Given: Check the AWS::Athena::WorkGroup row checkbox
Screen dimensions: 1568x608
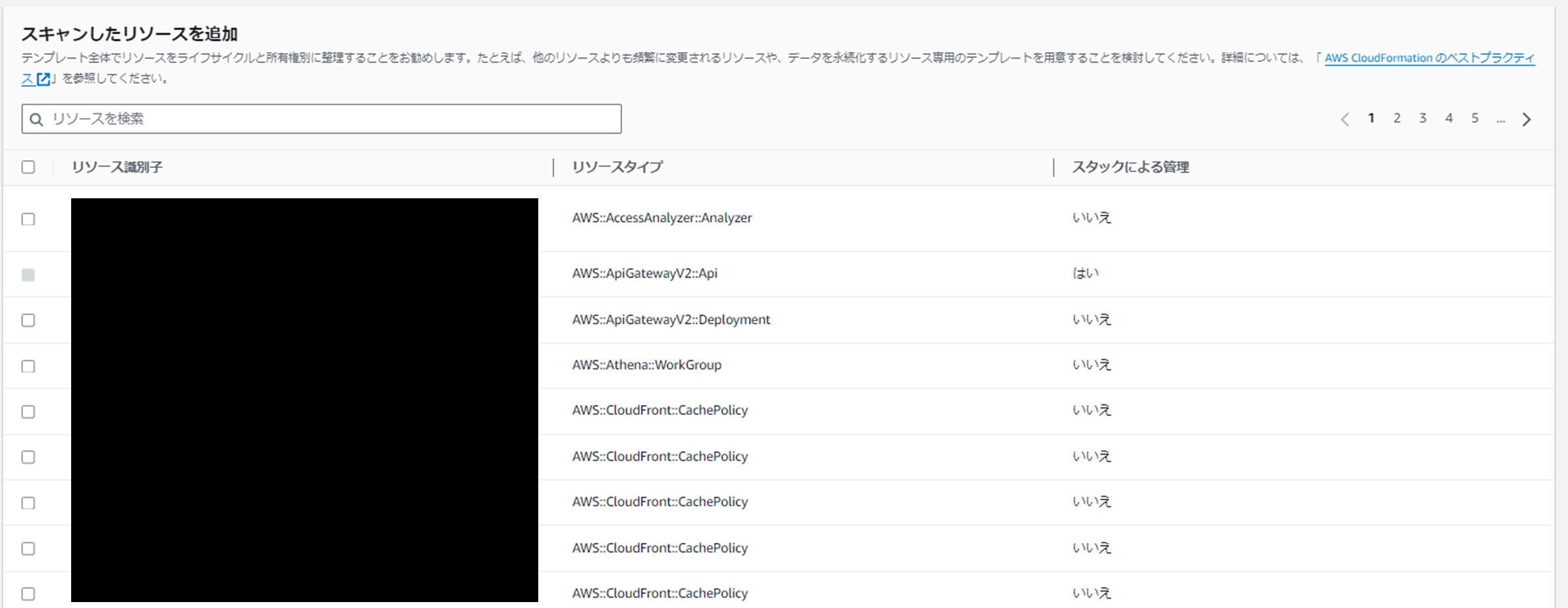Looking at the screenshot, I should pyautogui.click(x=28, y=366).
